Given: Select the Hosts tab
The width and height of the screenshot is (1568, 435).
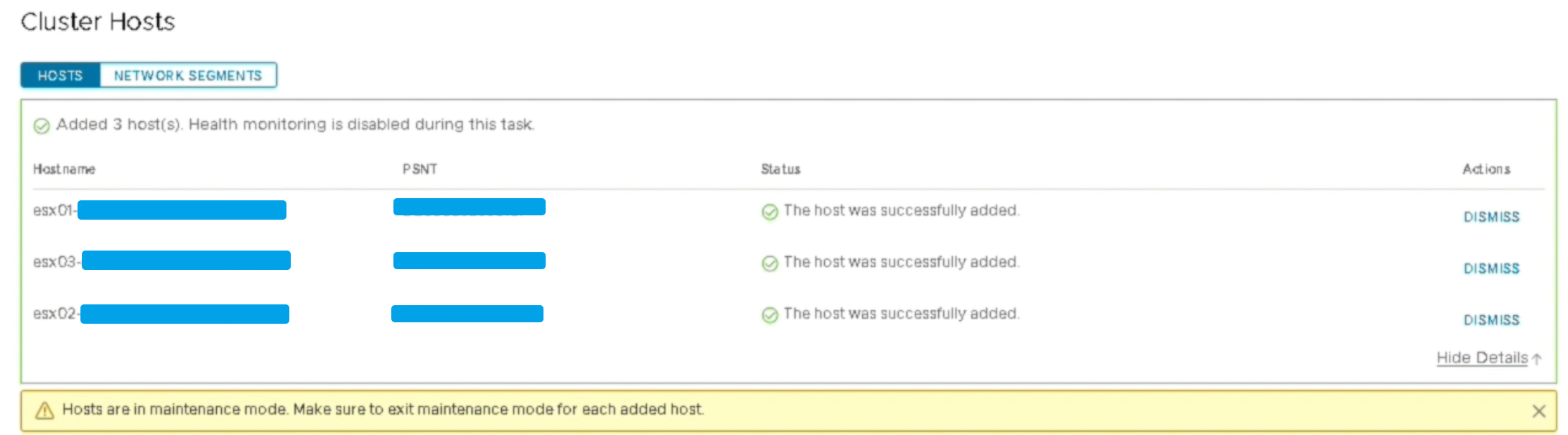Looking at the screenshot, I should 60,75.
